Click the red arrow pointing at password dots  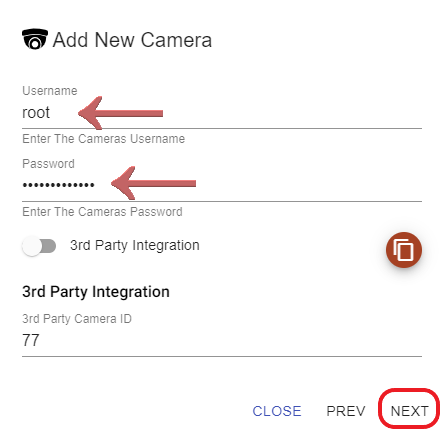(153, 183)
